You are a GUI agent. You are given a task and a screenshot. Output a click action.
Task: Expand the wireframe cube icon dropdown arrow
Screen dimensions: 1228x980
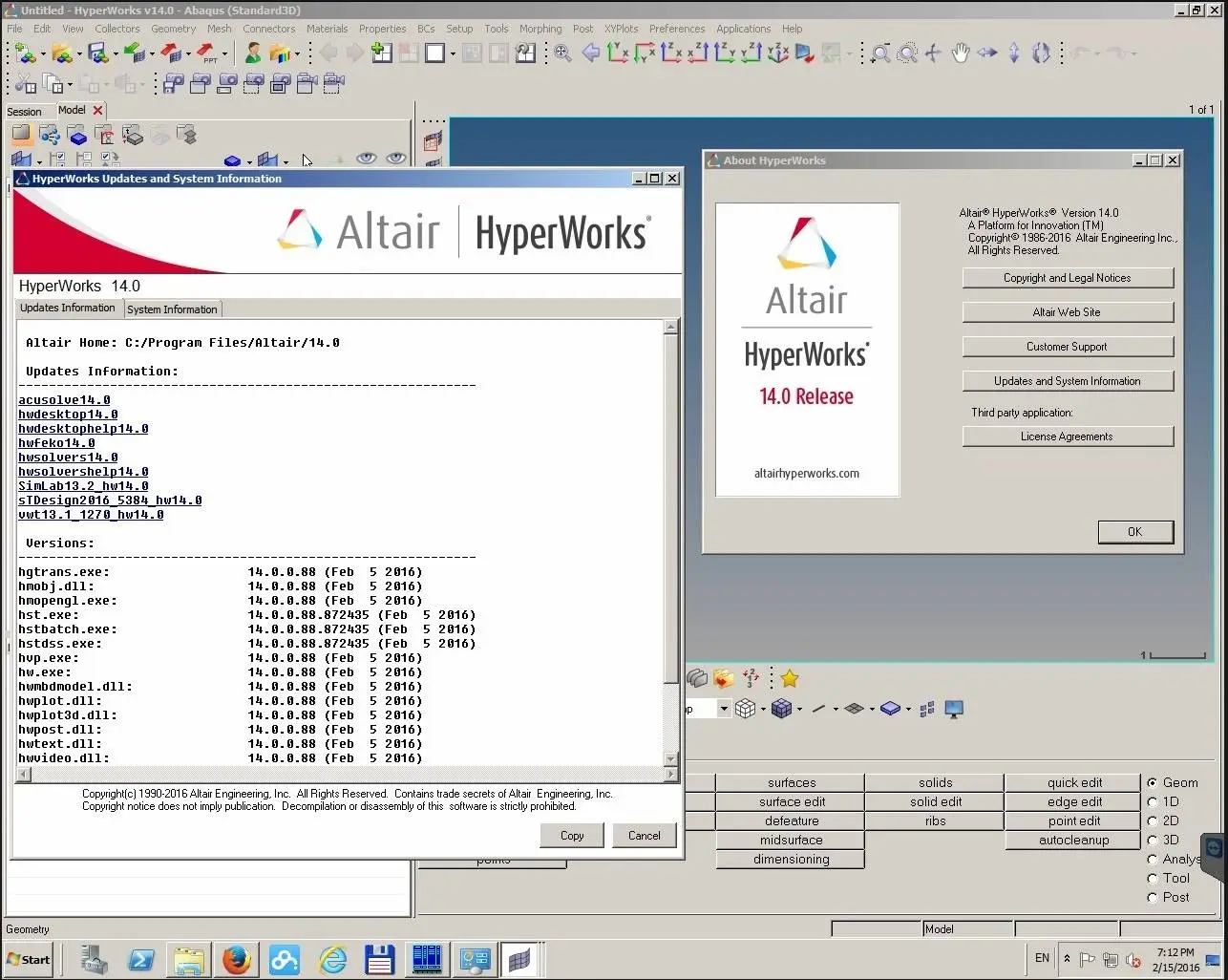[x=763, y=709]
